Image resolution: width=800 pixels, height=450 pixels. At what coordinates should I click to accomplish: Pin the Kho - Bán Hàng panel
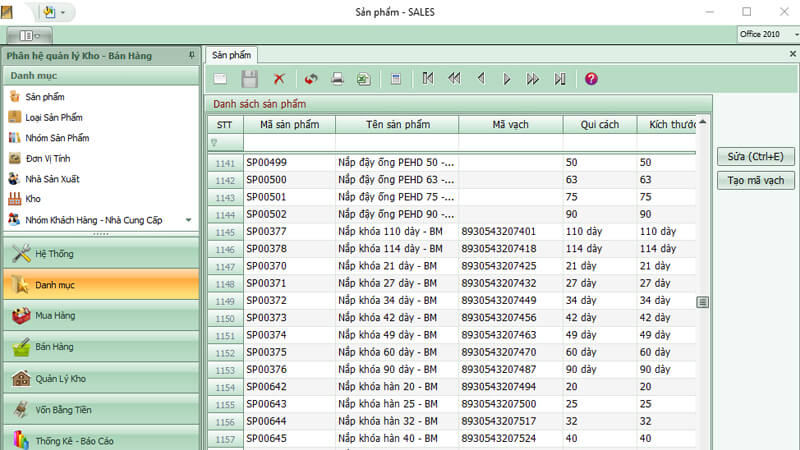[191, 55]
